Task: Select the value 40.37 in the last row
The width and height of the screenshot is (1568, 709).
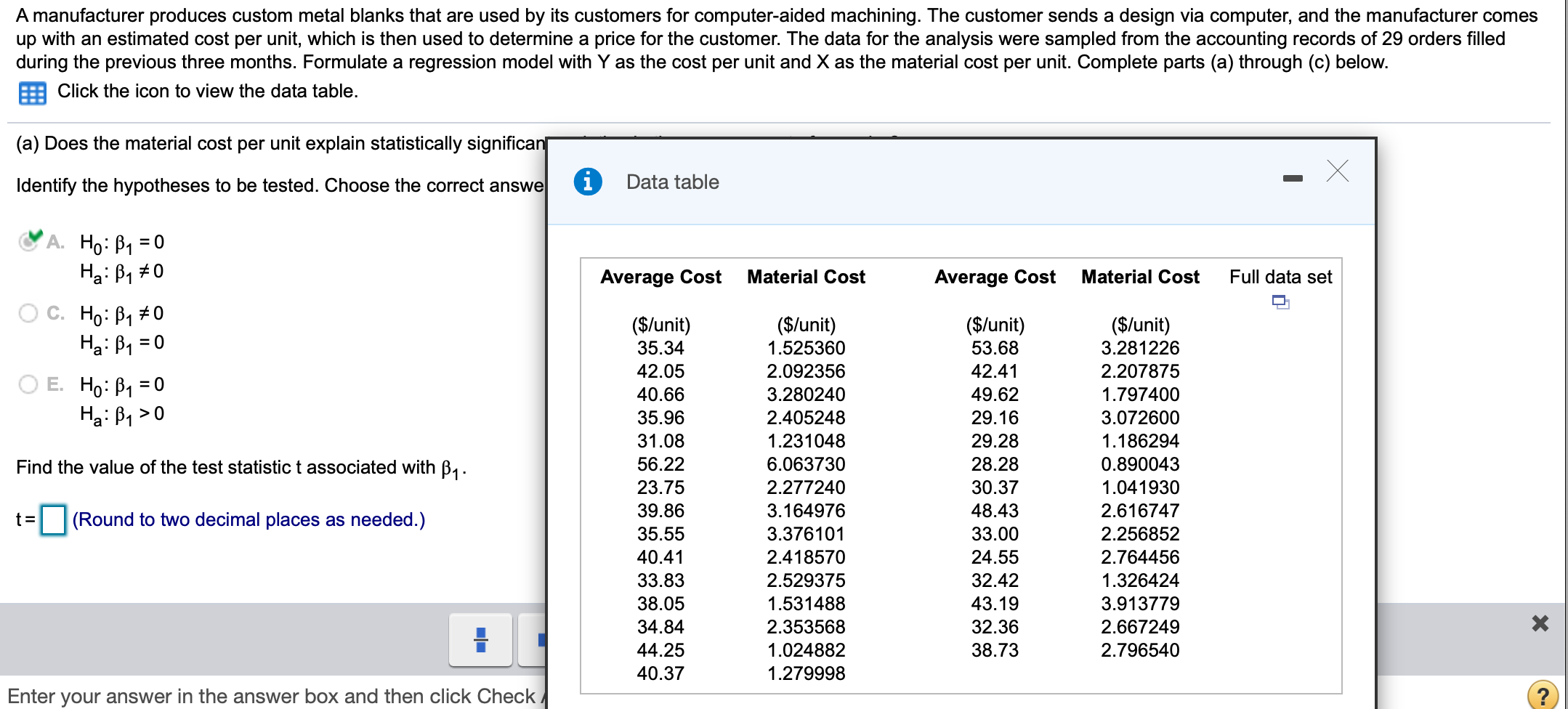Action: [660, 673]
